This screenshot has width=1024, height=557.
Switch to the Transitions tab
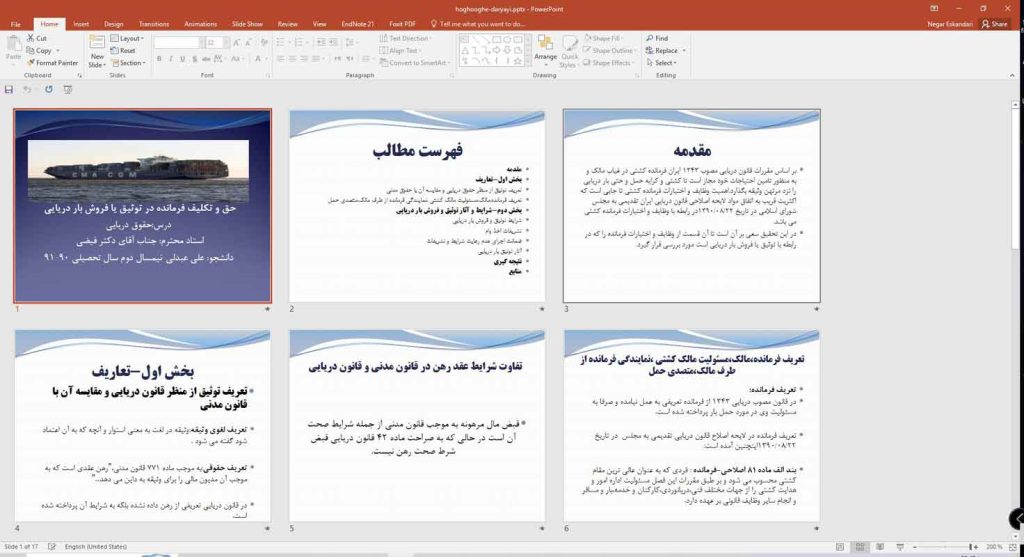[x=154, y=24]
